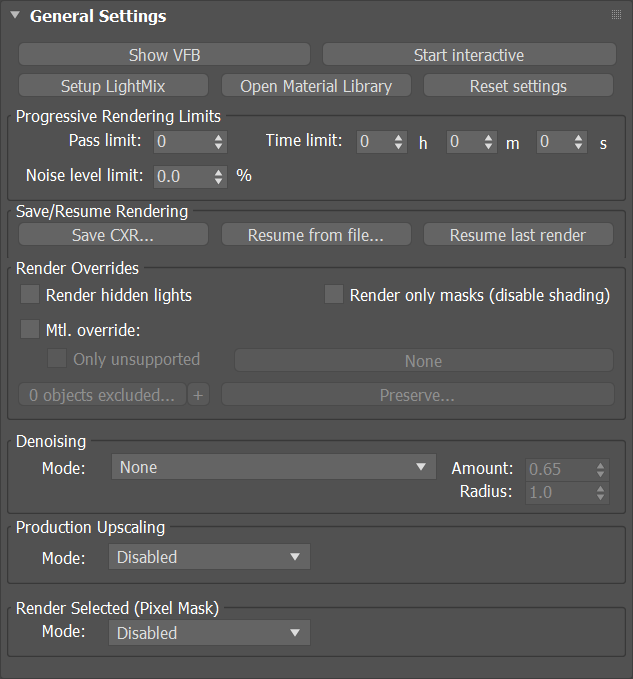This screenshot has width=633, height=679.
Task: Enable Render hidden lights checkbox
Action: [x=30, y=294]
